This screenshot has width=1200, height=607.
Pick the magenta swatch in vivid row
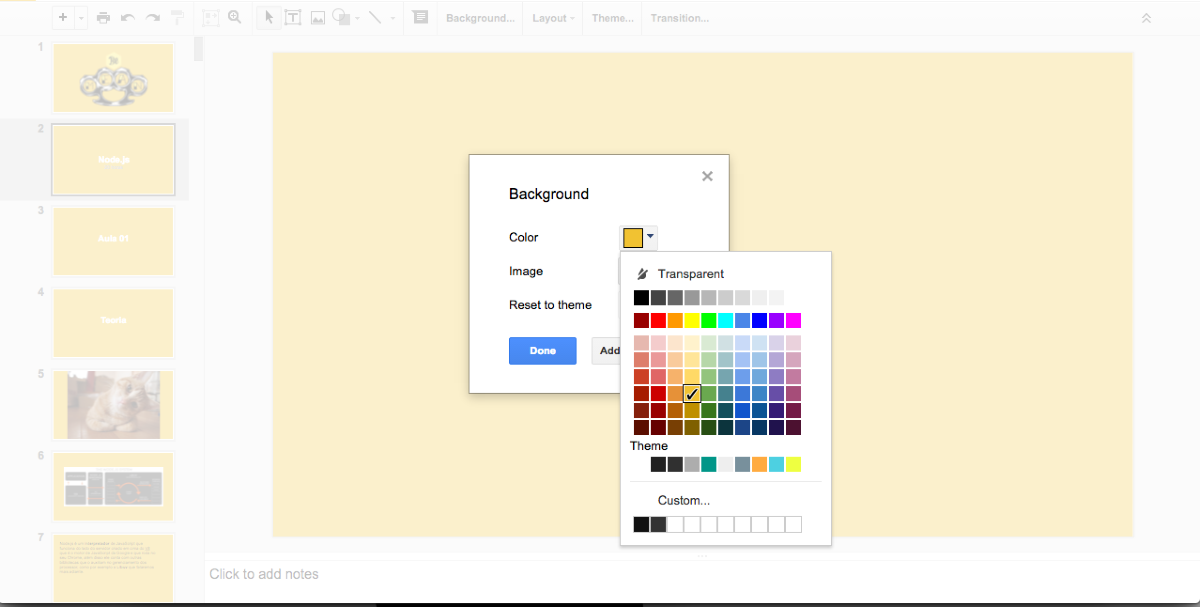tap(794, 321)
